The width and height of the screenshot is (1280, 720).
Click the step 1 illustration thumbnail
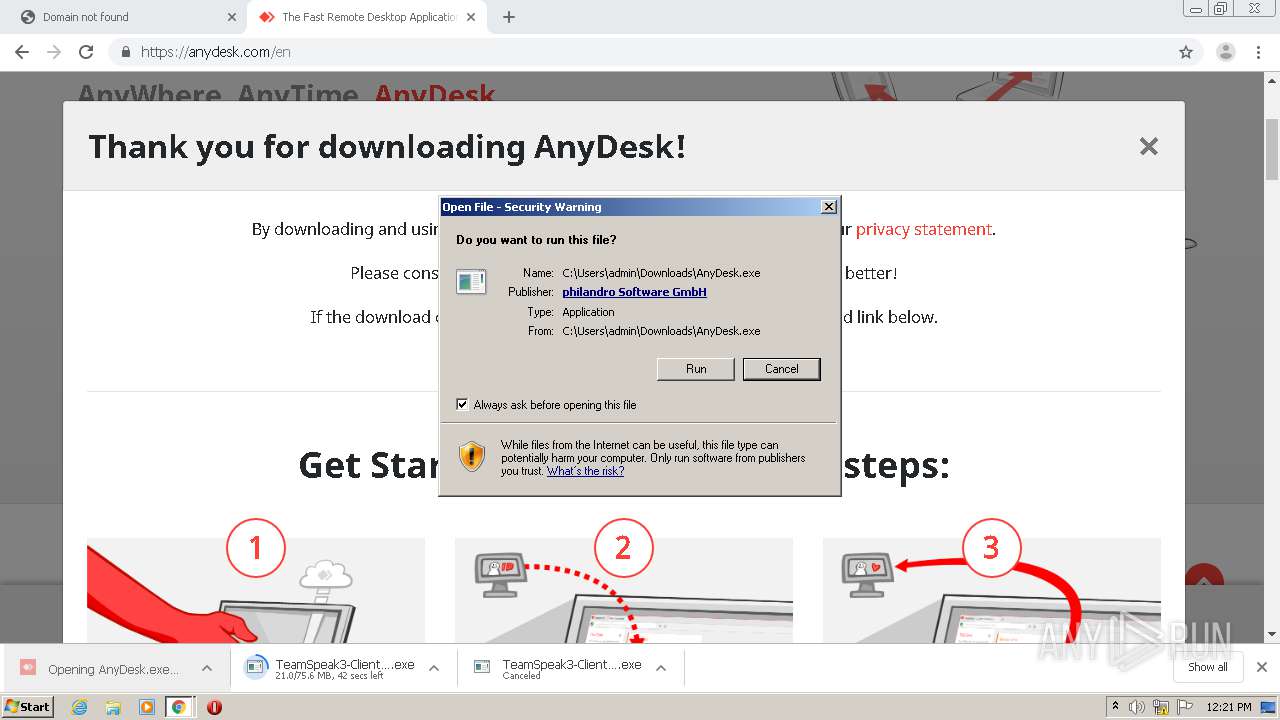click(255, 590)
